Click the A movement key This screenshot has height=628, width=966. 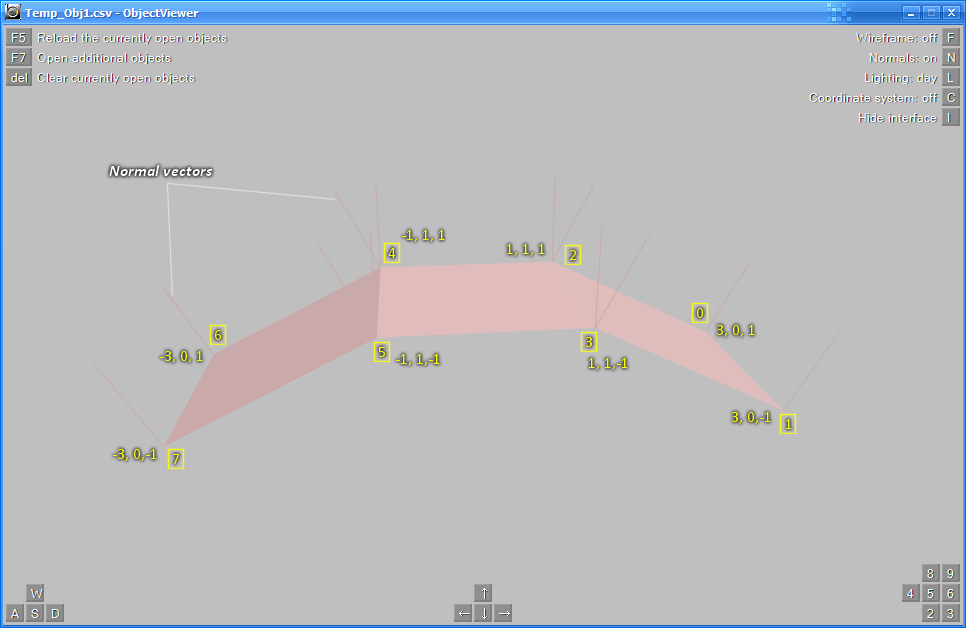(x=15, y=613)
